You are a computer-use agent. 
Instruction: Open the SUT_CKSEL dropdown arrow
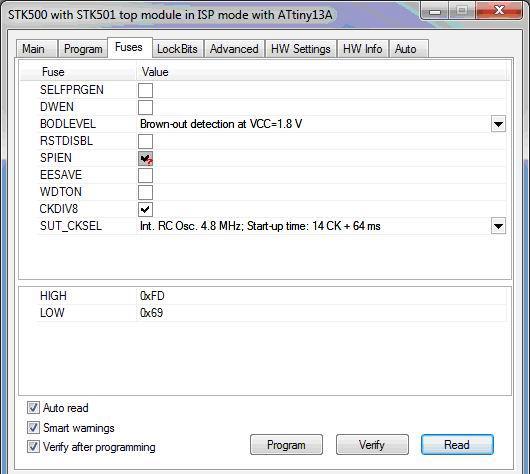(x=498, y=226)
